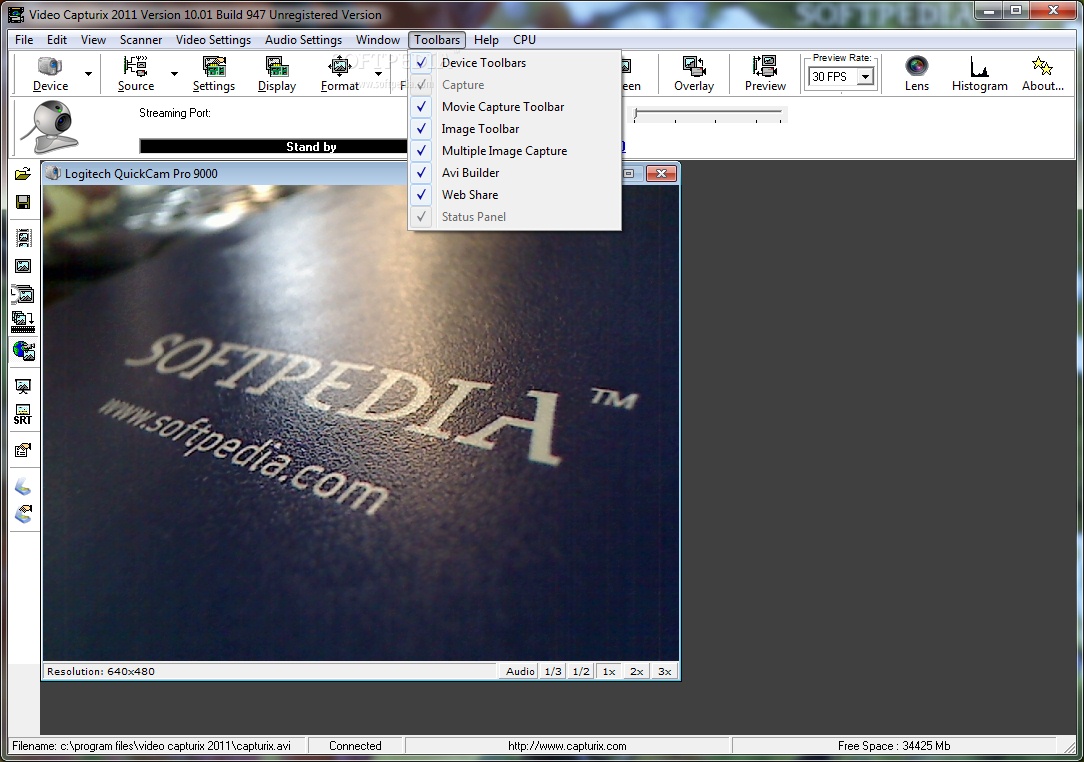
Task: Open the View menu
Action: point(93,39)
